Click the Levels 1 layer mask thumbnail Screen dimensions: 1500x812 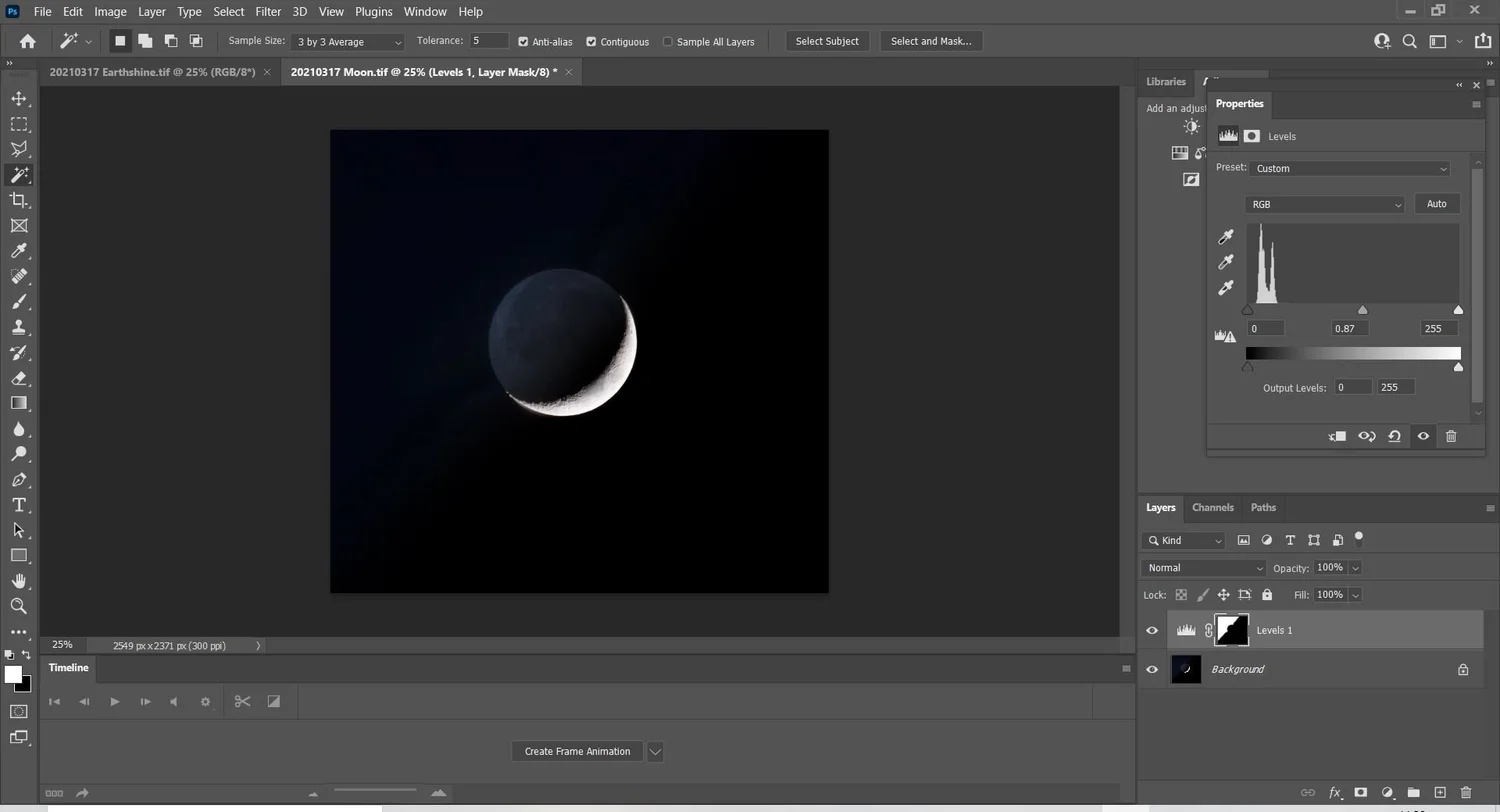coord(1232,630)
